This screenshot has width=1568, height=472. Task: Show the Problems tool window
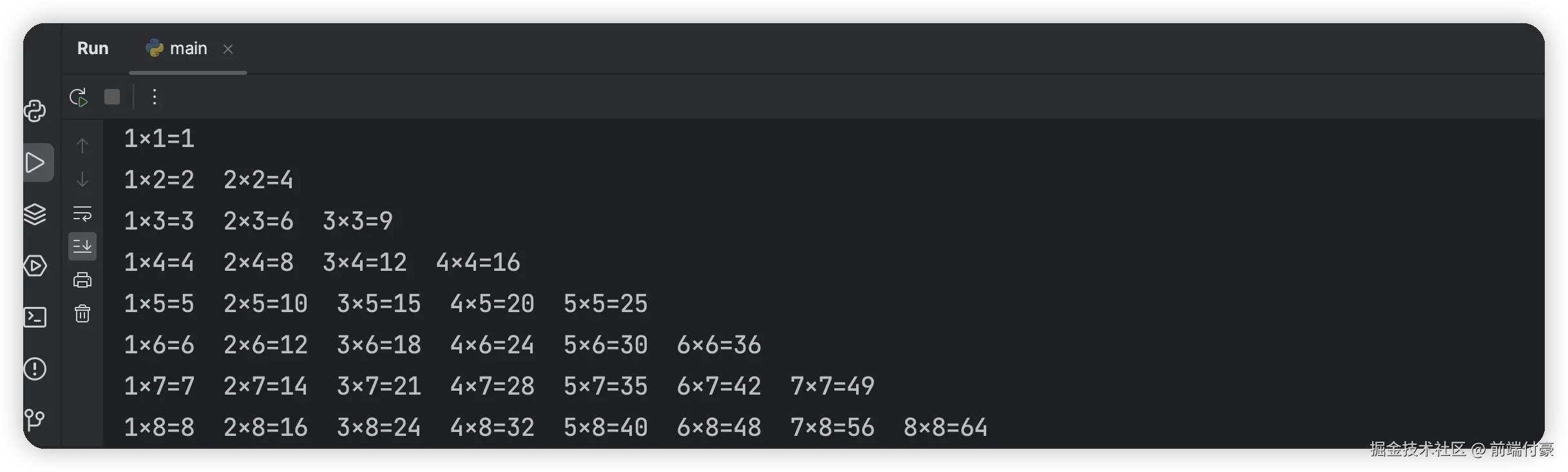[x=35, y=369]
